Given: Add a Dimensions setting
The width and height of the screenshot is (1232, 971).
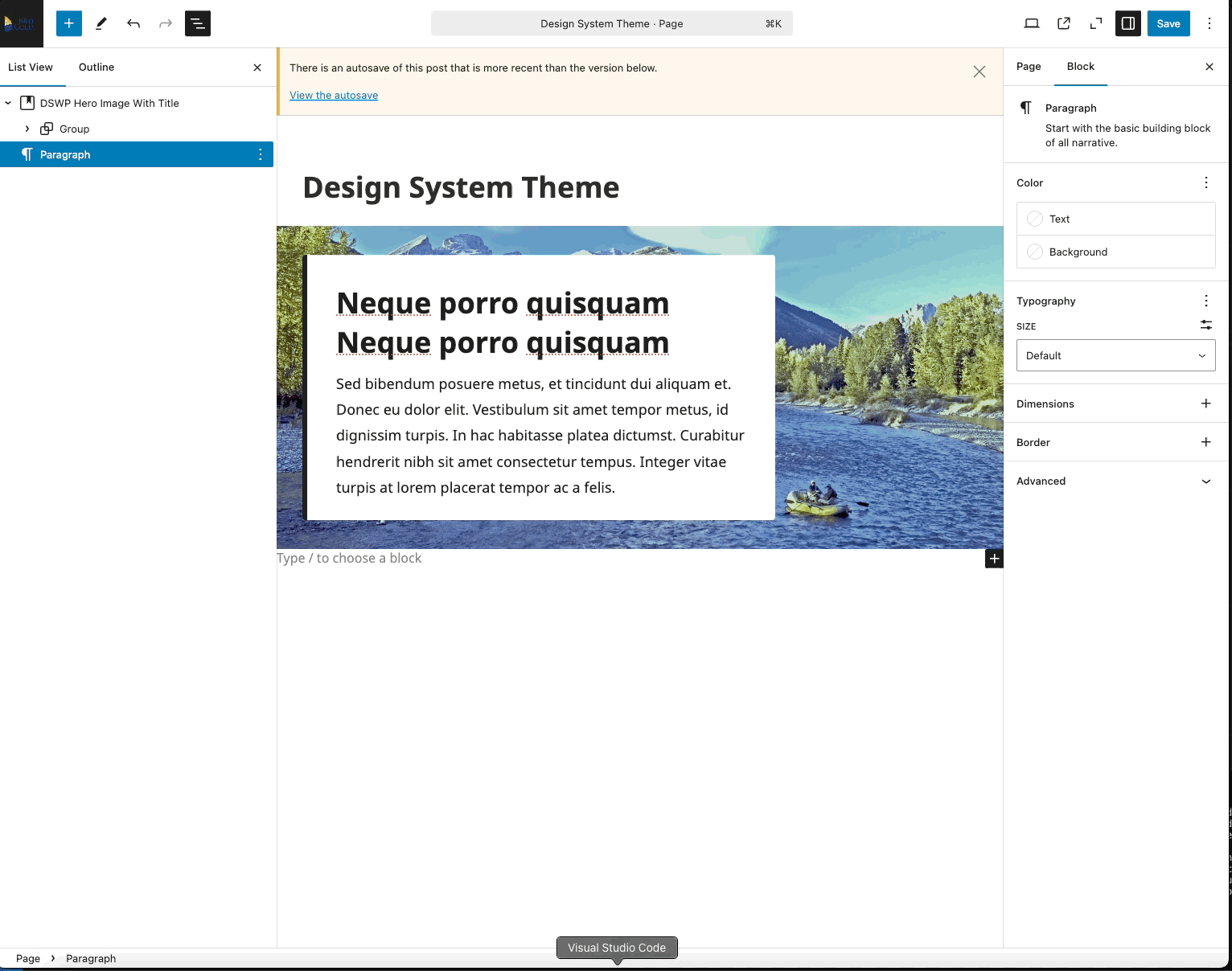Looking at the screenshot, I should pyautogui.click(x=1206, y=404).
